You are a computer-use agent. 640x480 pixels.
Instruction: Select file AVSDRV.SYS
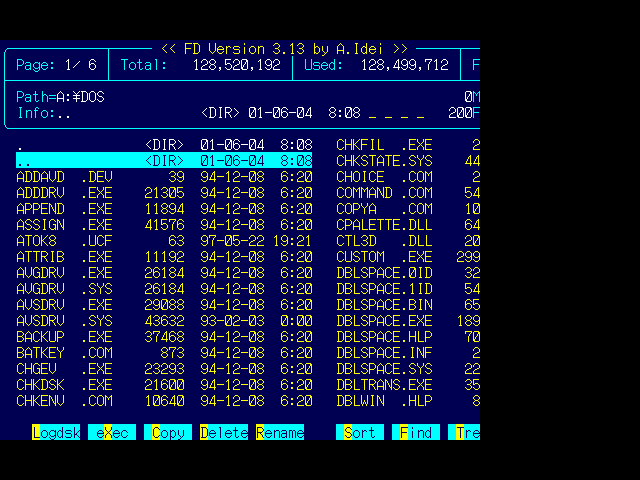coord(164,320)
